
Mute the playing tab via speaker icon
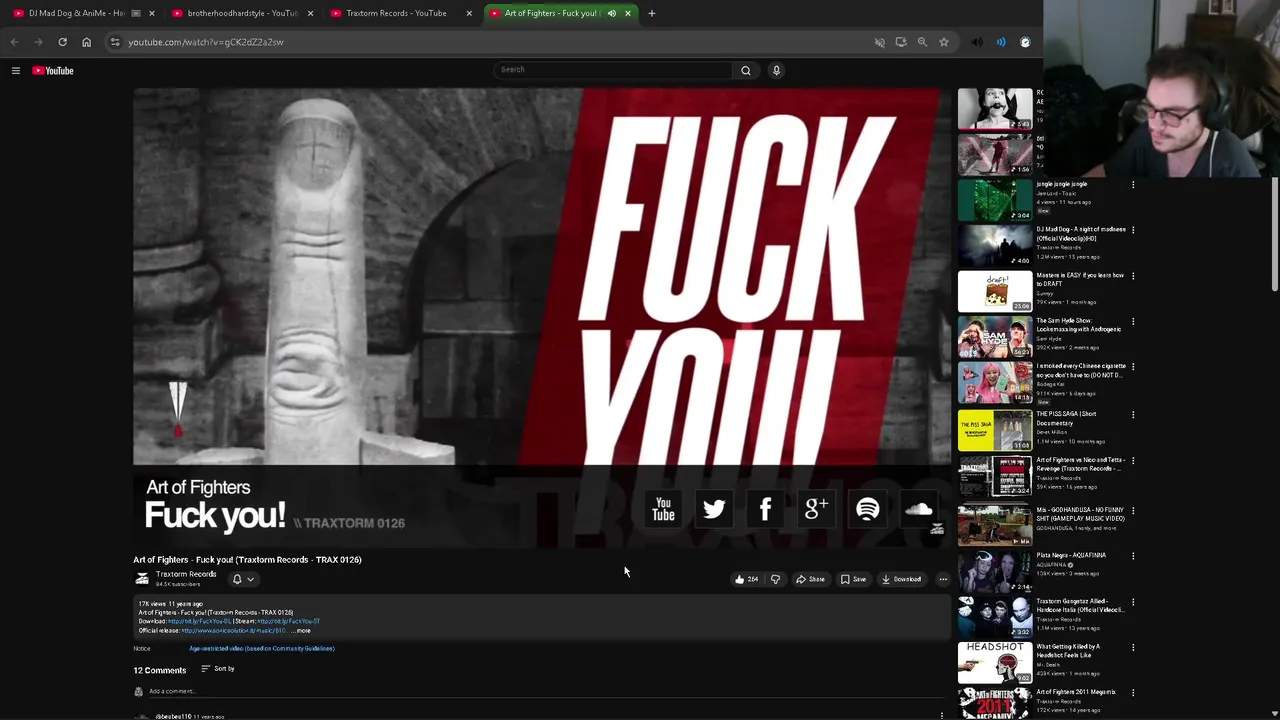pos(611,13)
